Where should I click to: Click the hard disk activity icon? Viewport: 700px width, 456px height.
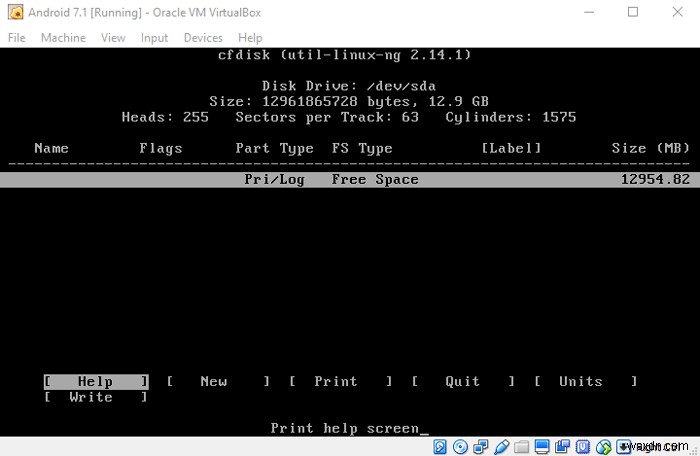pos(440,447)
